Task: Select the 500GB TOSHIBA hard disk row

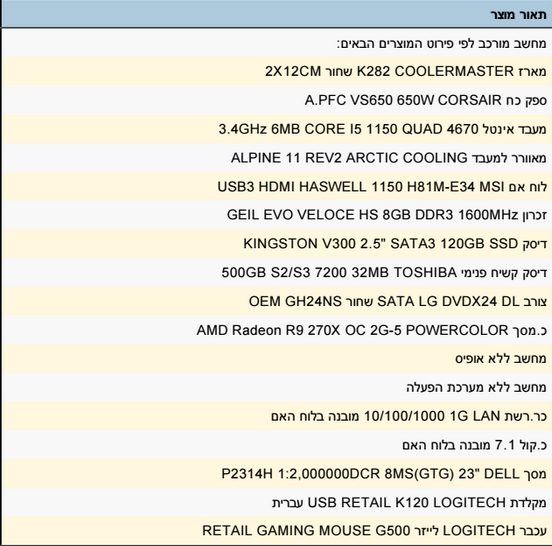Action: pos(277,272)
